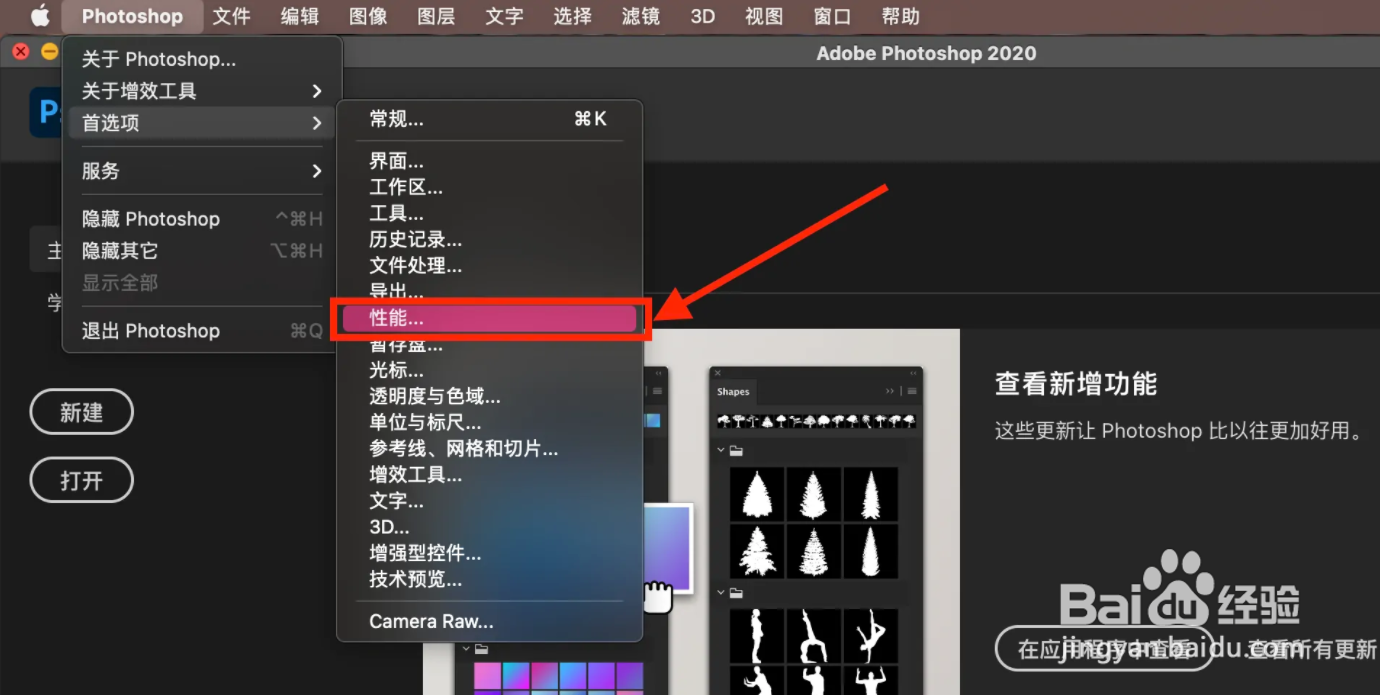
Task: Open the 3D menu in the menu bar
Action: click(703, 16)
